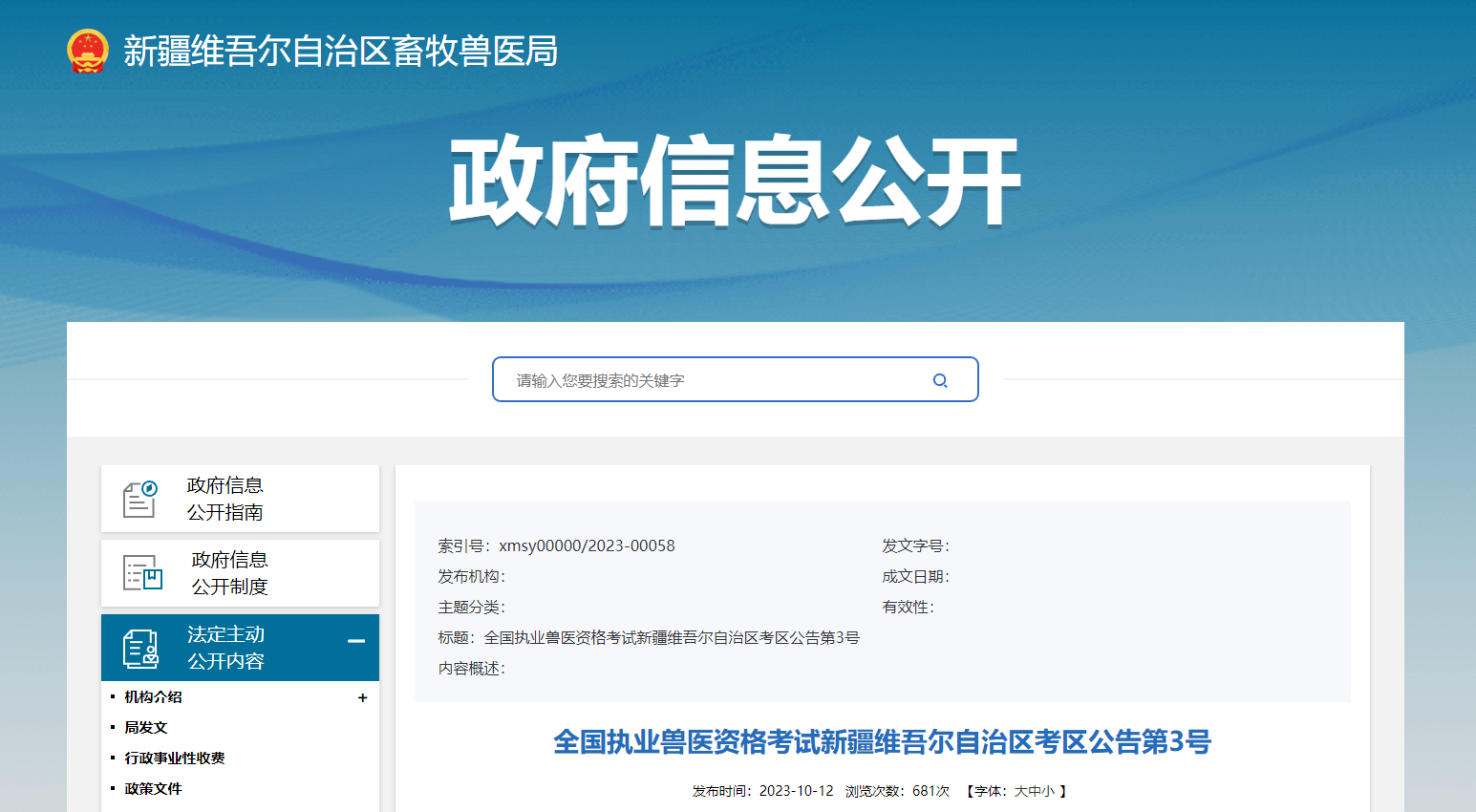Click the 法定主动公开内容 file icon
1476x812 pixels.
click(x=140, y=649)
